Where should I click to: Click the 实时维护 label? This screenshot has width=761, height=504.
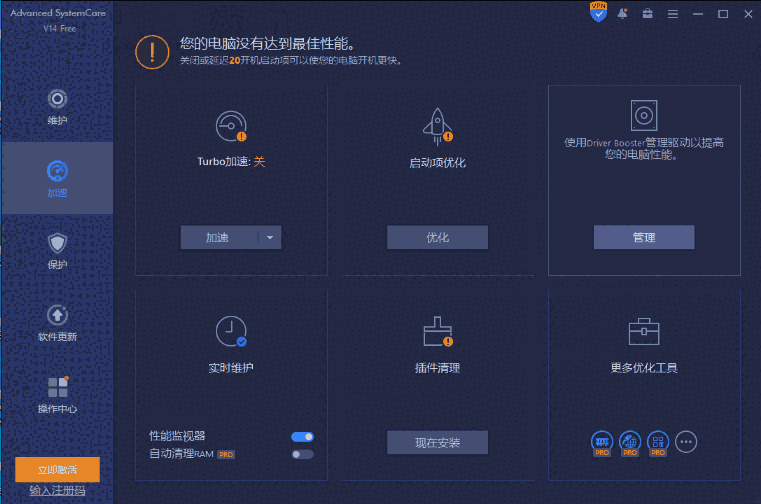[231, 368]
